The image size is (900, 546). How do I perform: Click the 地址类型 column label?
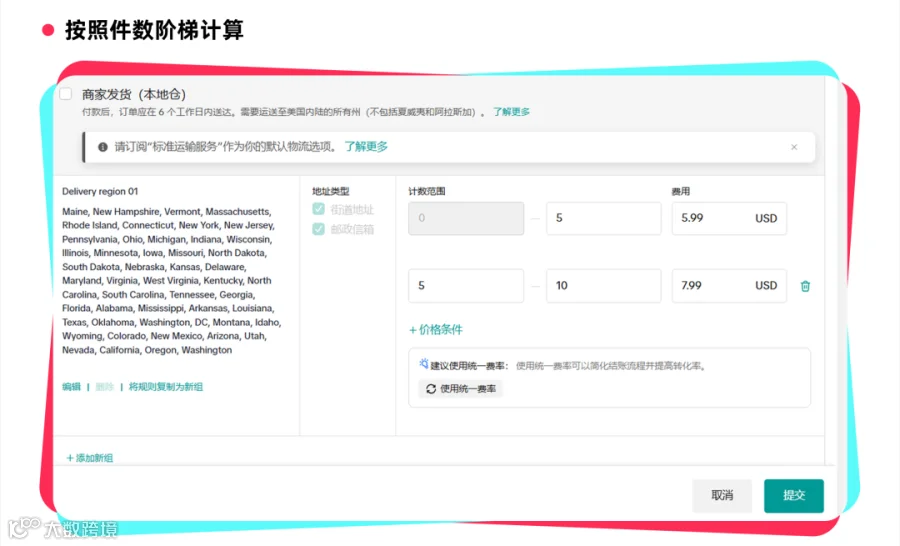tap(331, 191)
